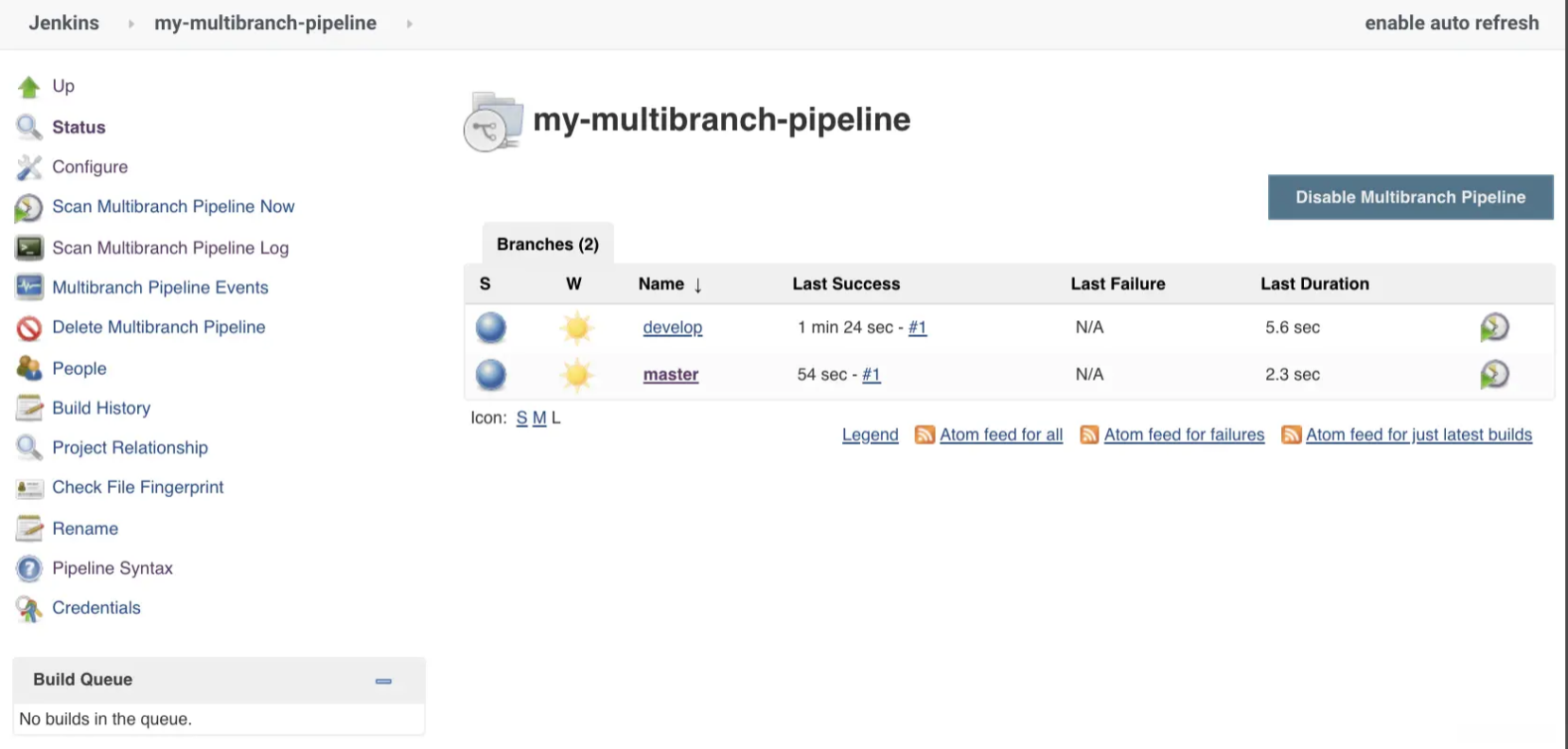The width and height of the screenshot is (1568, 749).
Task: Select the Branches (2) tab
Action: [x=547, y=244]
